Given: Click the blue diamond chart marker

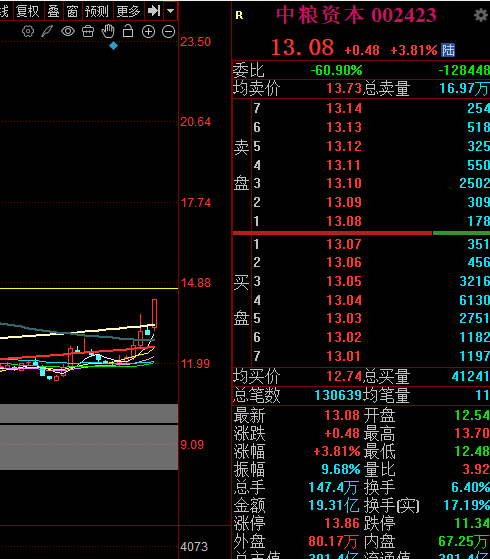Looking at the screenshot, I should point(113,46).
